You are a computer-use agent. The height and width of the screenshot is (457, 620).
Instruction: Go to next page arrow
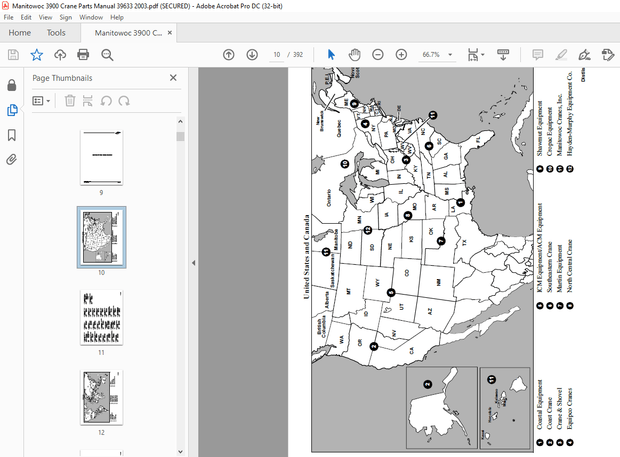[252, 55]
